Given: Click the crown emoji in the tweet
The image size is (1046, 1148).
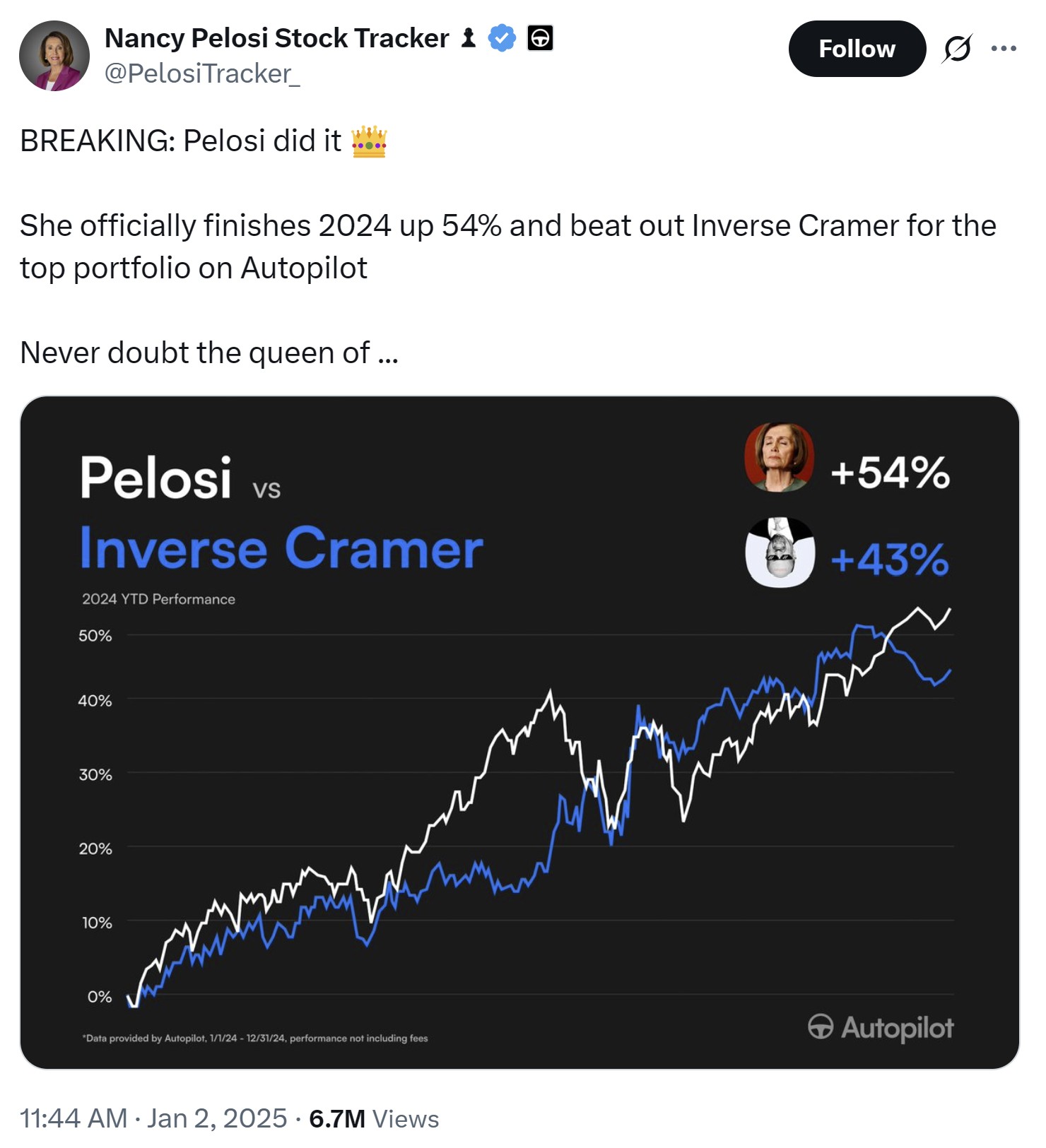Looking at the screenshot, I should (x=369, y=141).
